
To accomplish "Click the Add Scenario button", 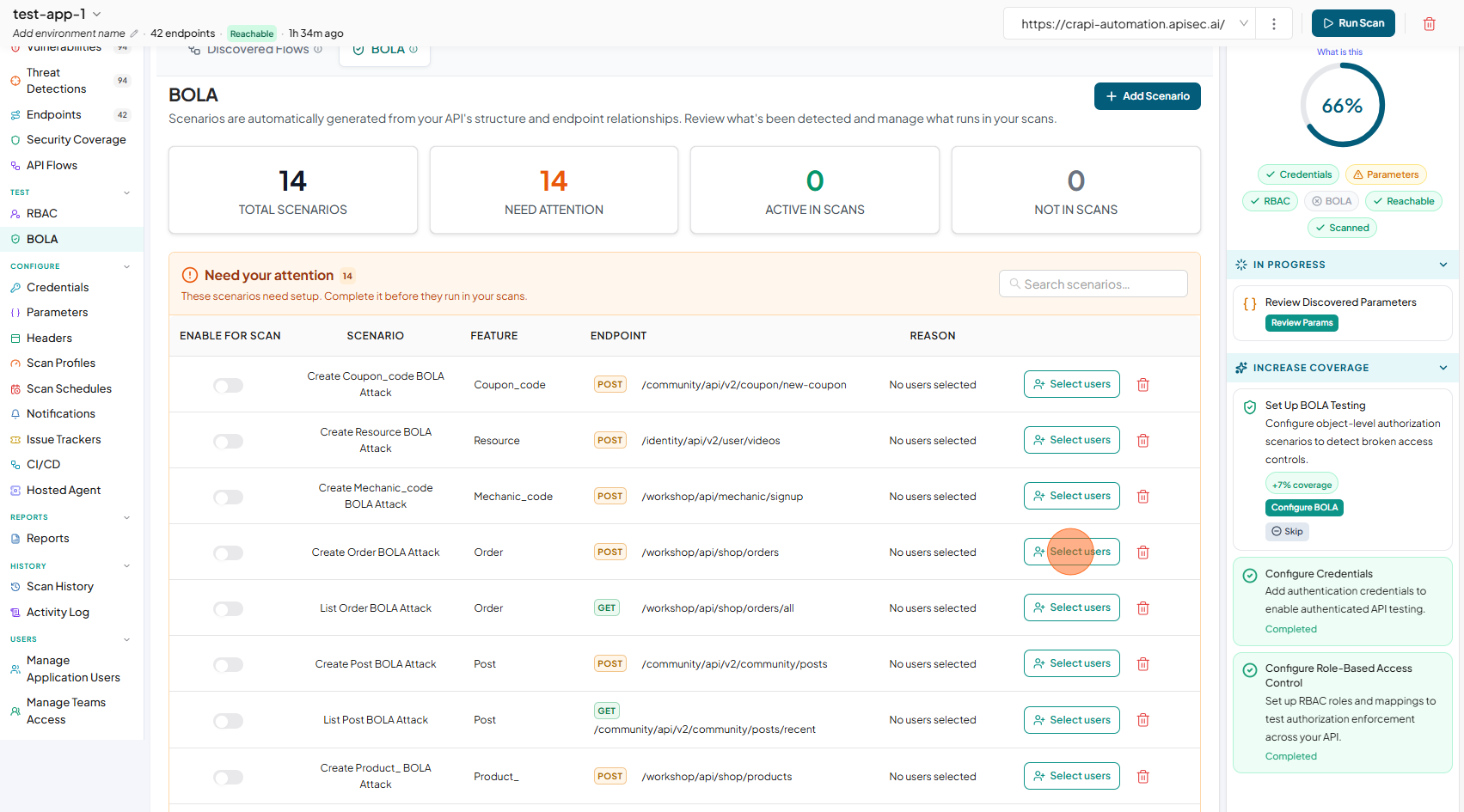I will [1148, 96].
